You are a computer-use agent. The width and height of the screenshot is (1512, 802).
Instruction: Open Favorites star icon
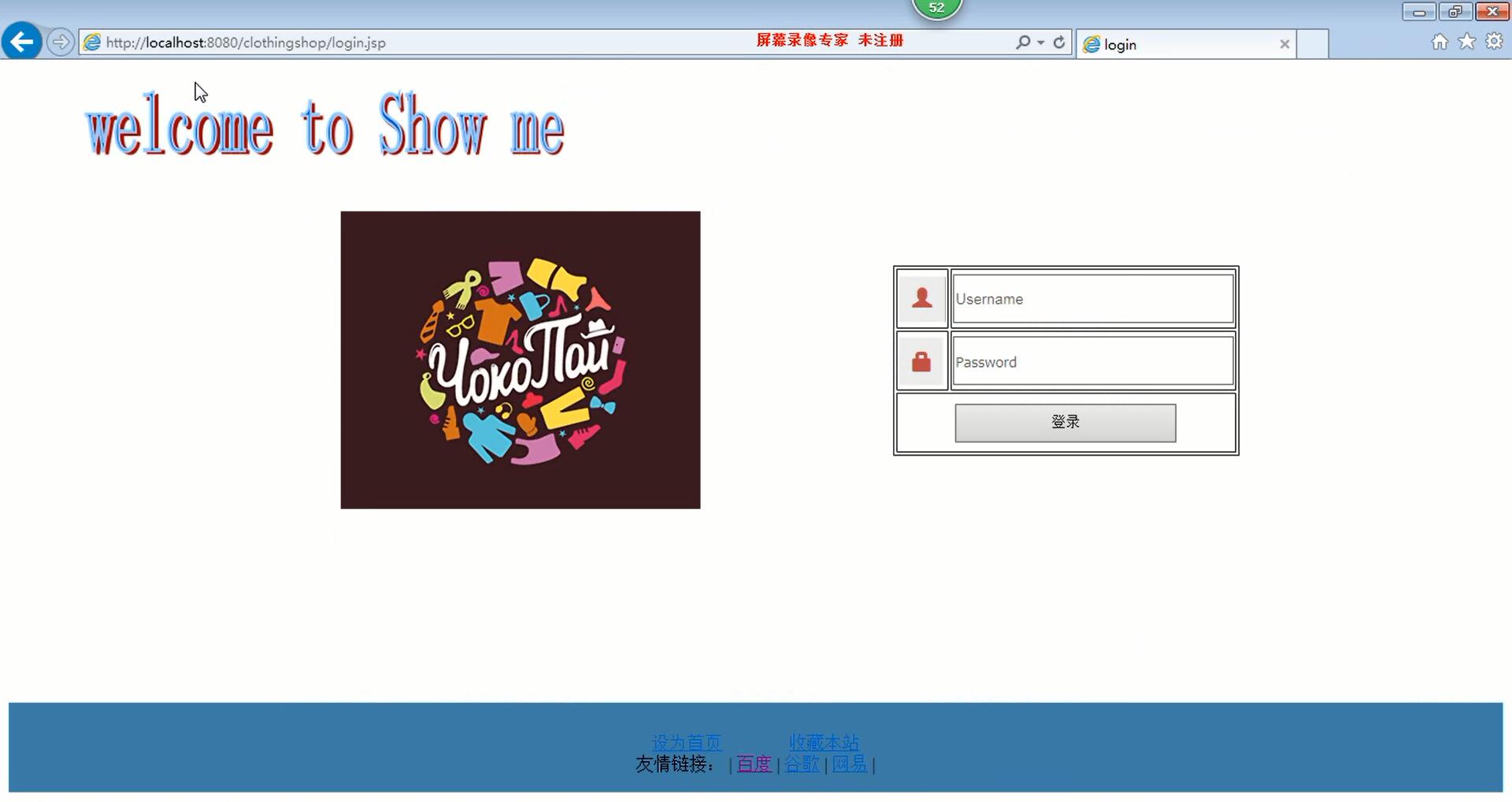pyautogui.click(x=1466, y=42)
